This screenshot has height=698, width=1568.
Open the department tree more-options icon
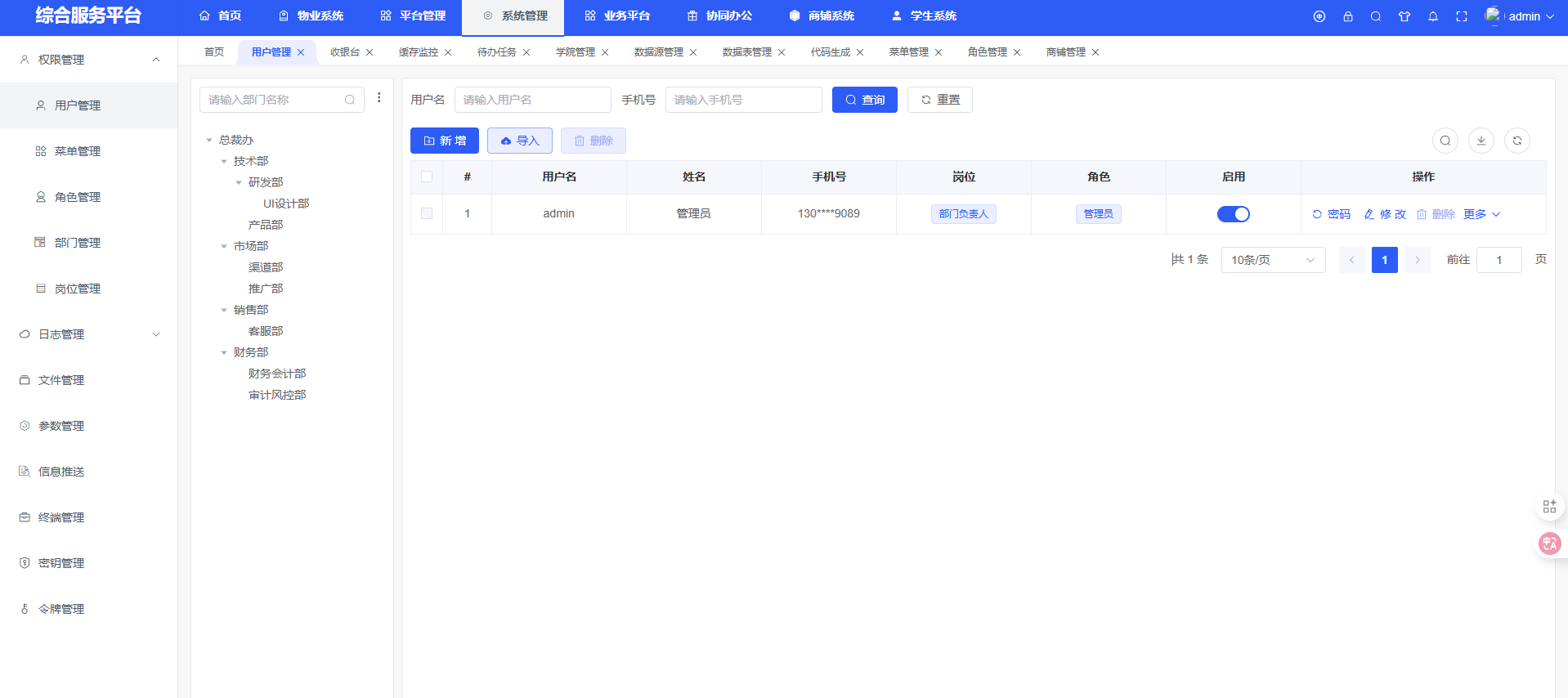click(379, 98)
